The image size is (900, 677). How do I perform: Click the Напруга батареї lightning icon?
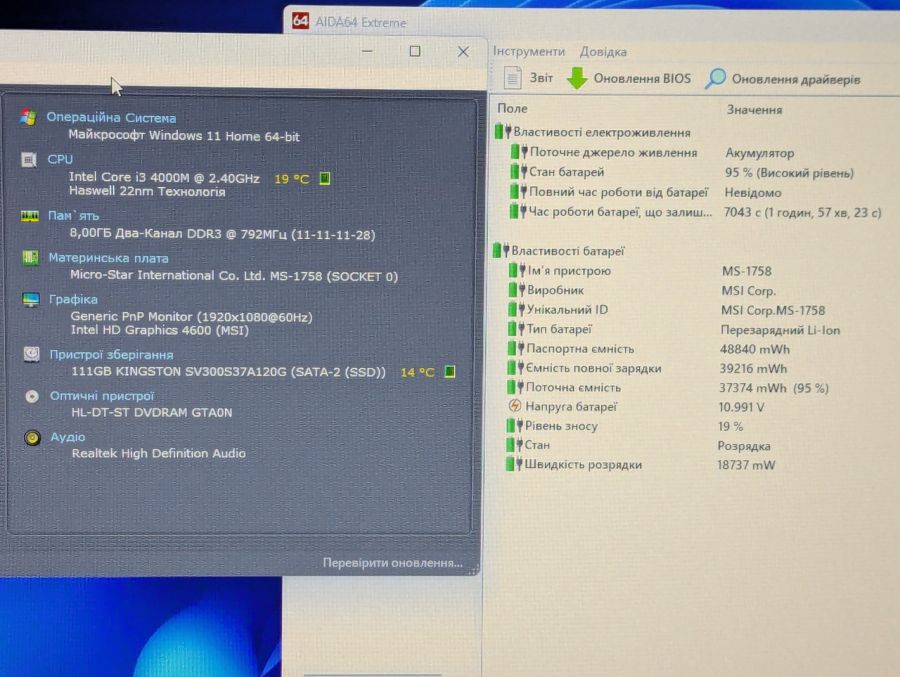[x=514, y=406]
